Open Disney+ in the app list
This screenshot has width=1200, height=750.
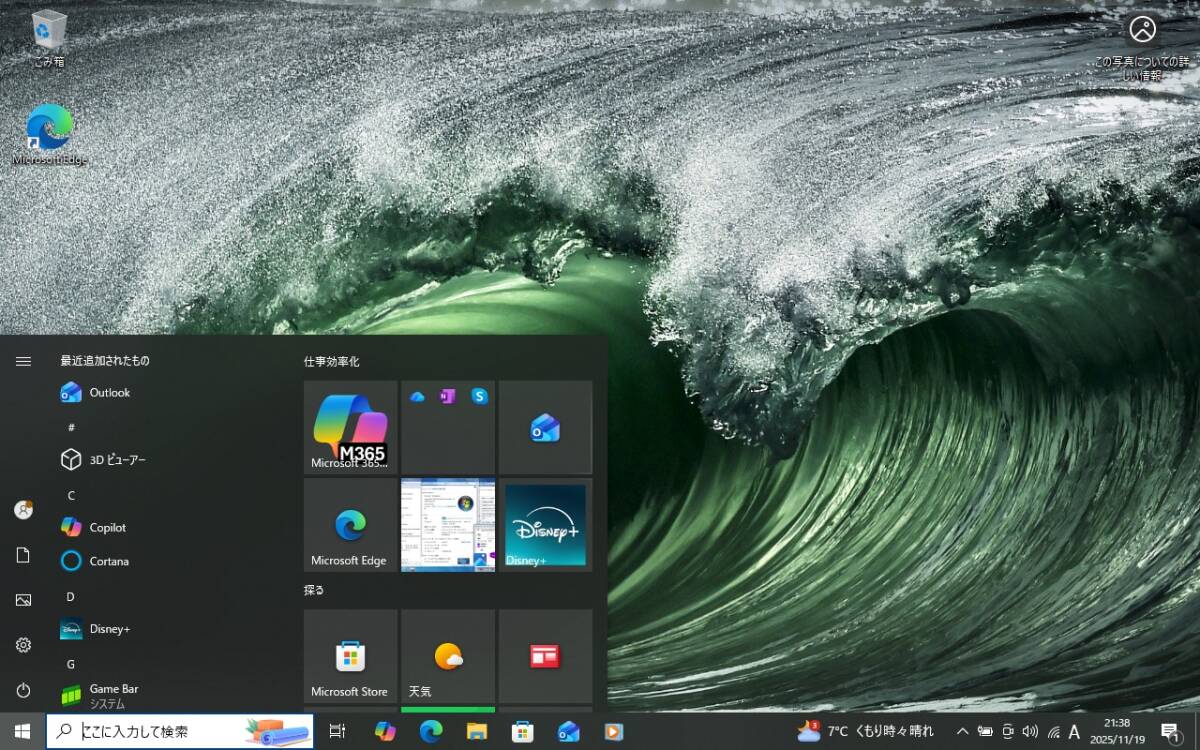(170, 629)
